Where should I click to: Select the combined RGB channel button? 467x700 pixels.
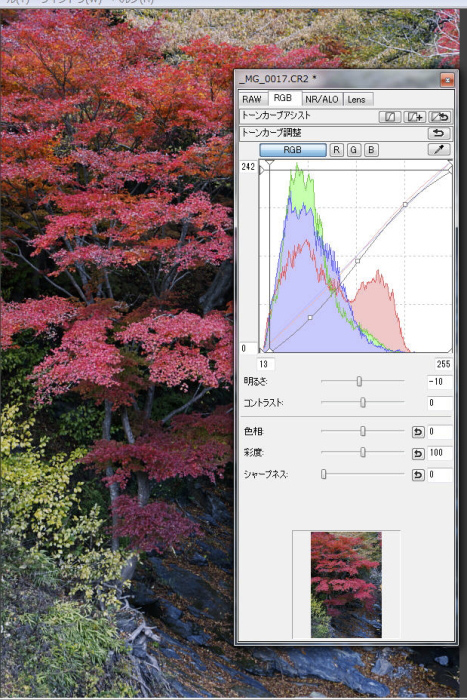293,150
